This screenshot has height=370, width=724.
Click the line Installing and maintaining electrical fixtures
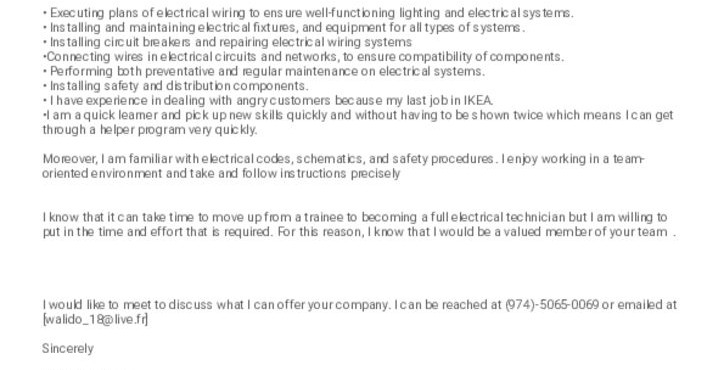[x=284, y=28]
